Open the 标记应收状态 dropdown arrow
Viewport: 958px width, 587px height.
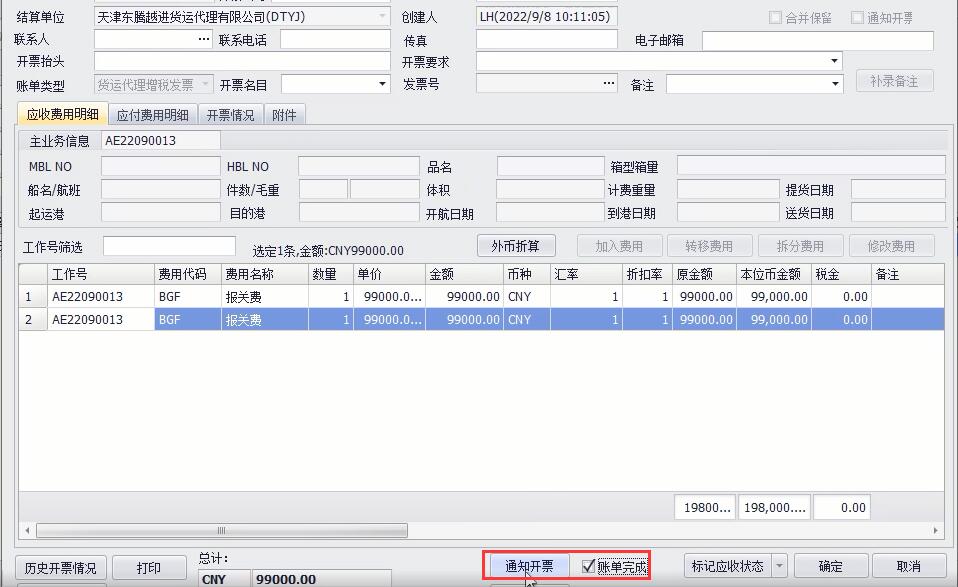[780, 567]
